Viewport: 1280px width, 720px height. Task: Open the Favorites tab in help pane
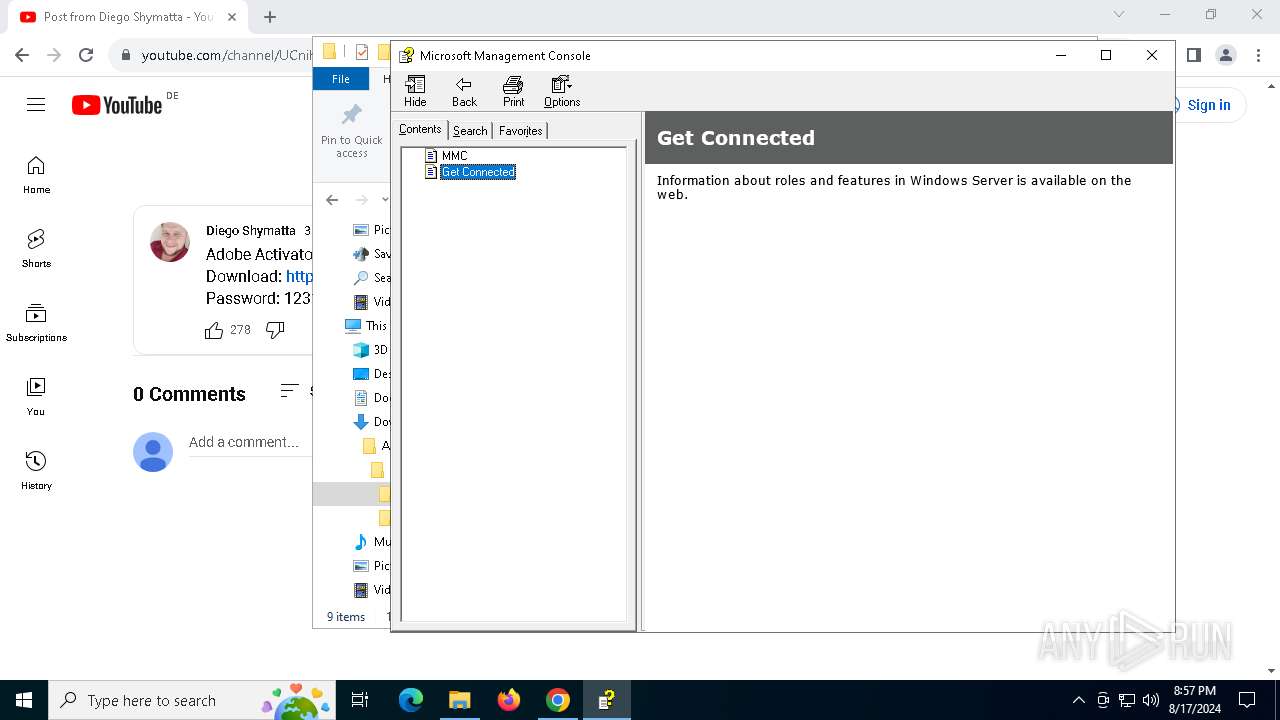point(520,131)
